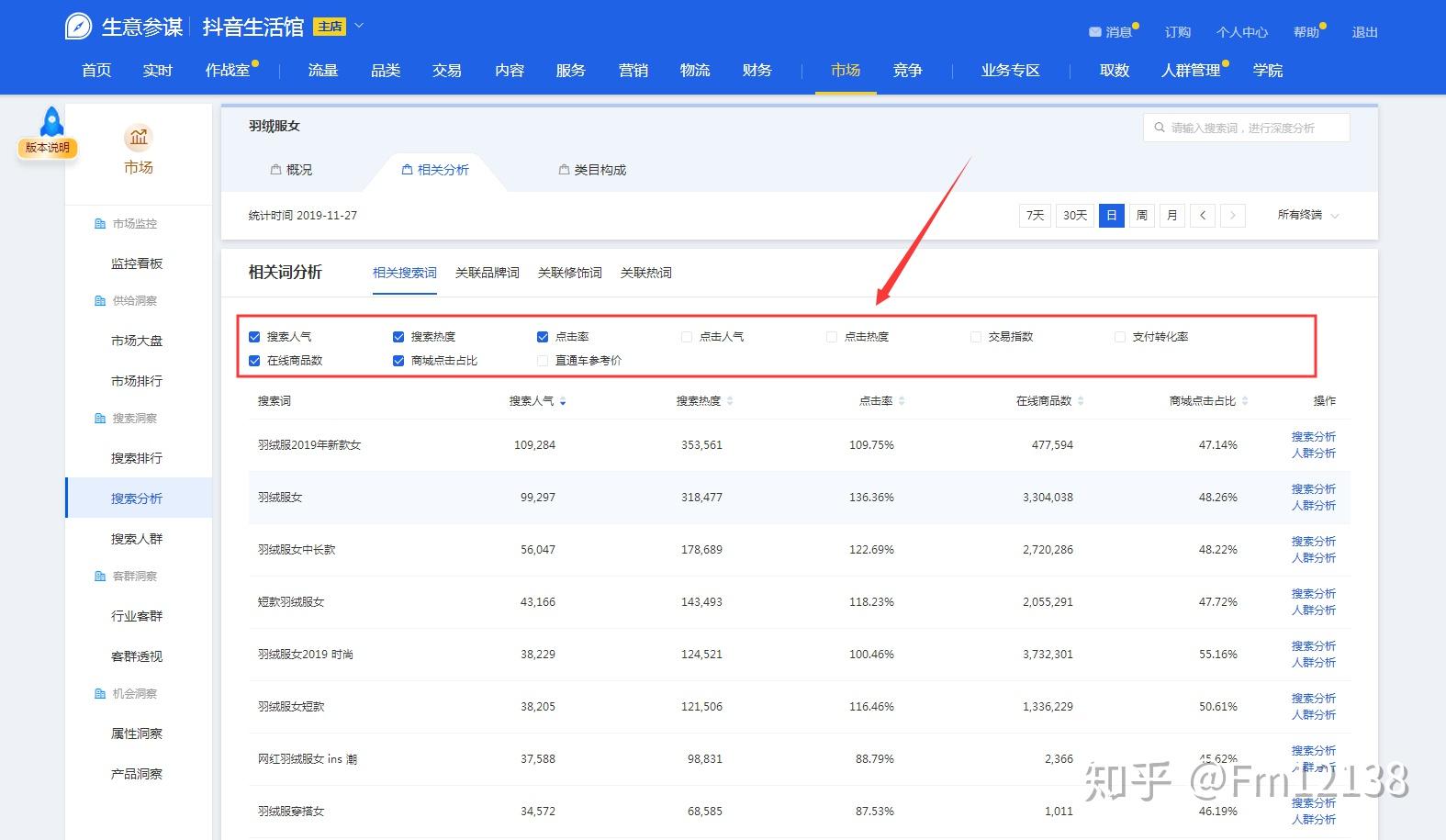Click the magnifier icon in search box

1160,128
